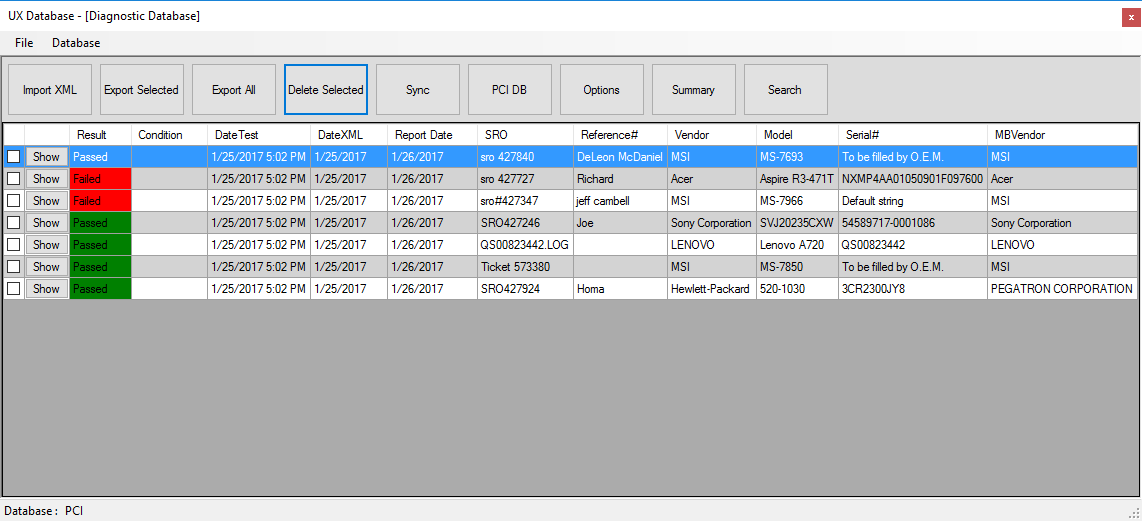Click Show for the Sony Corporation row
Image resolution: width=1142 pixels, height=521 pixels.
pos(46,223)
